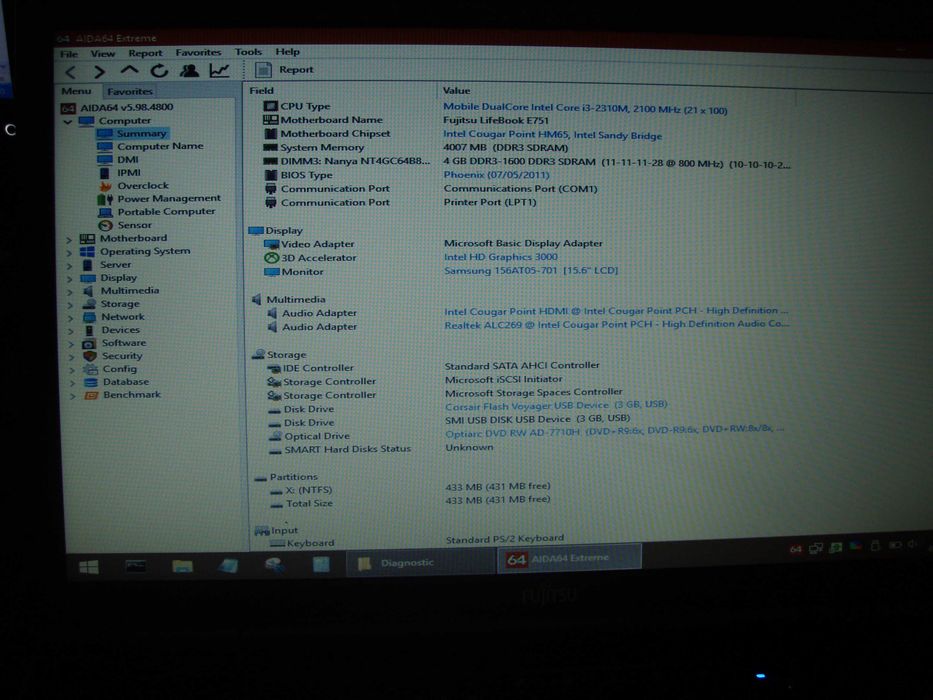The image size is (933, 700).
Task: Open the Help menu
Action: tap(287, 52)
